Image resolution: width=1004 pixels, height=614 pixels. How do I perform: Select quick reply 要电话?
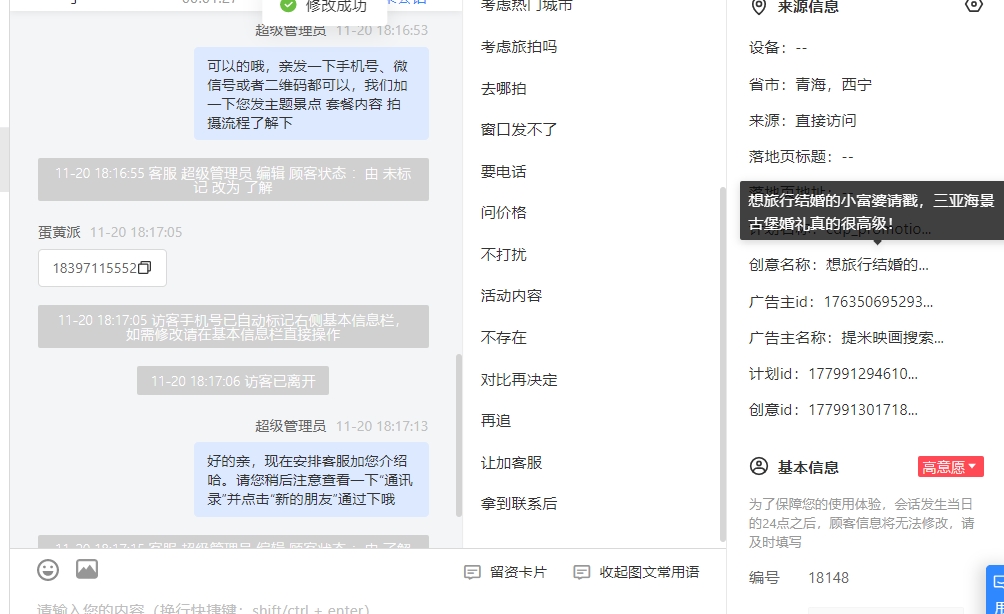tap(503, 172)
